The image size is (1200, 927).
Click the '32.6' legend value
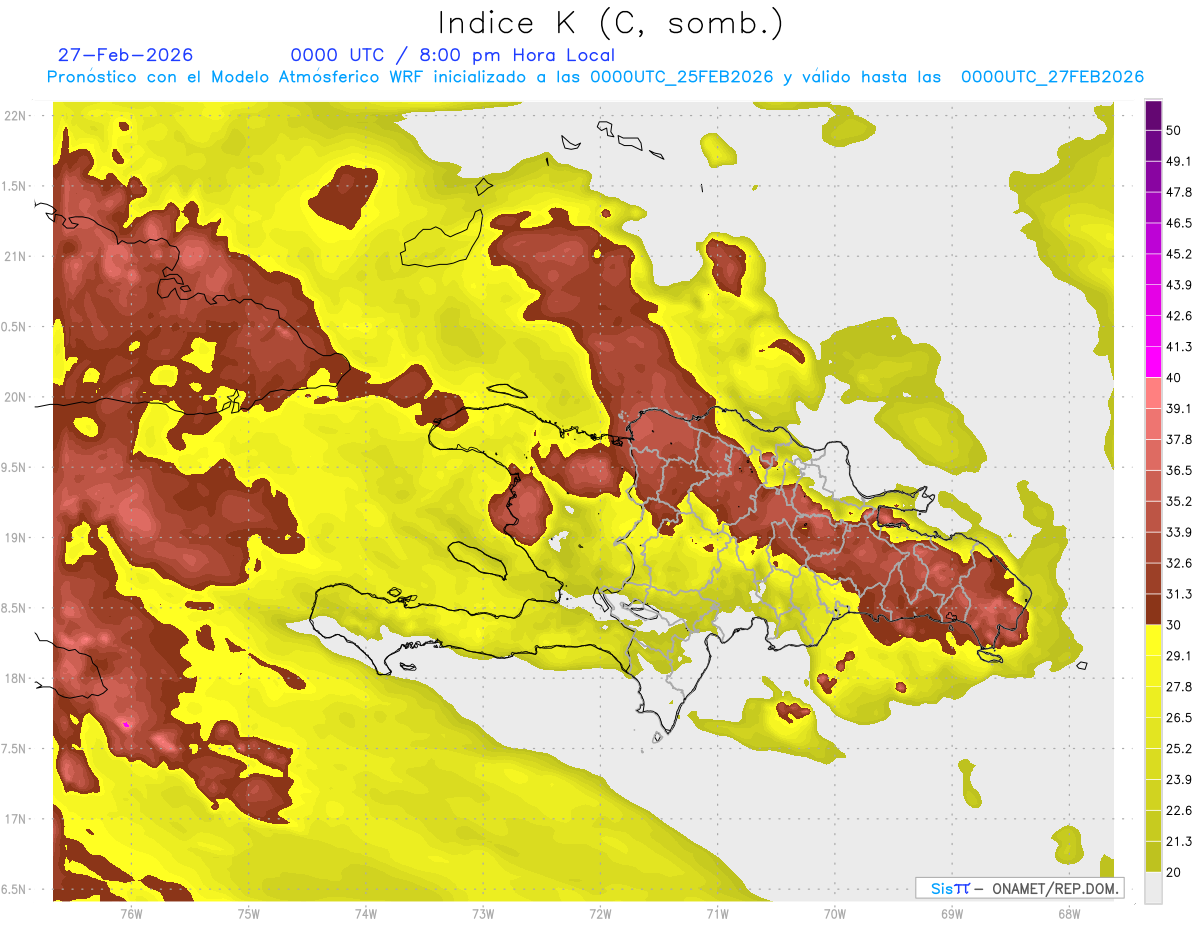coord(1179,563)
